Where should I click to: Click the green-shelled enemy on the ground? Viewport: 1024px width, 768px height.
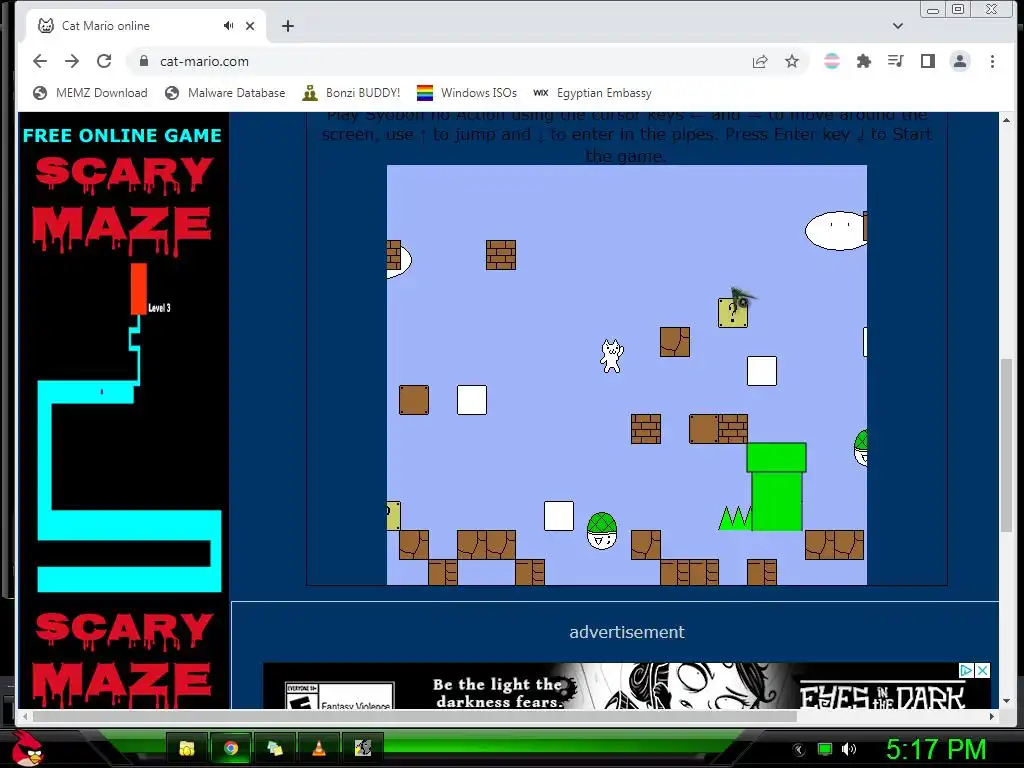[601, 531]
